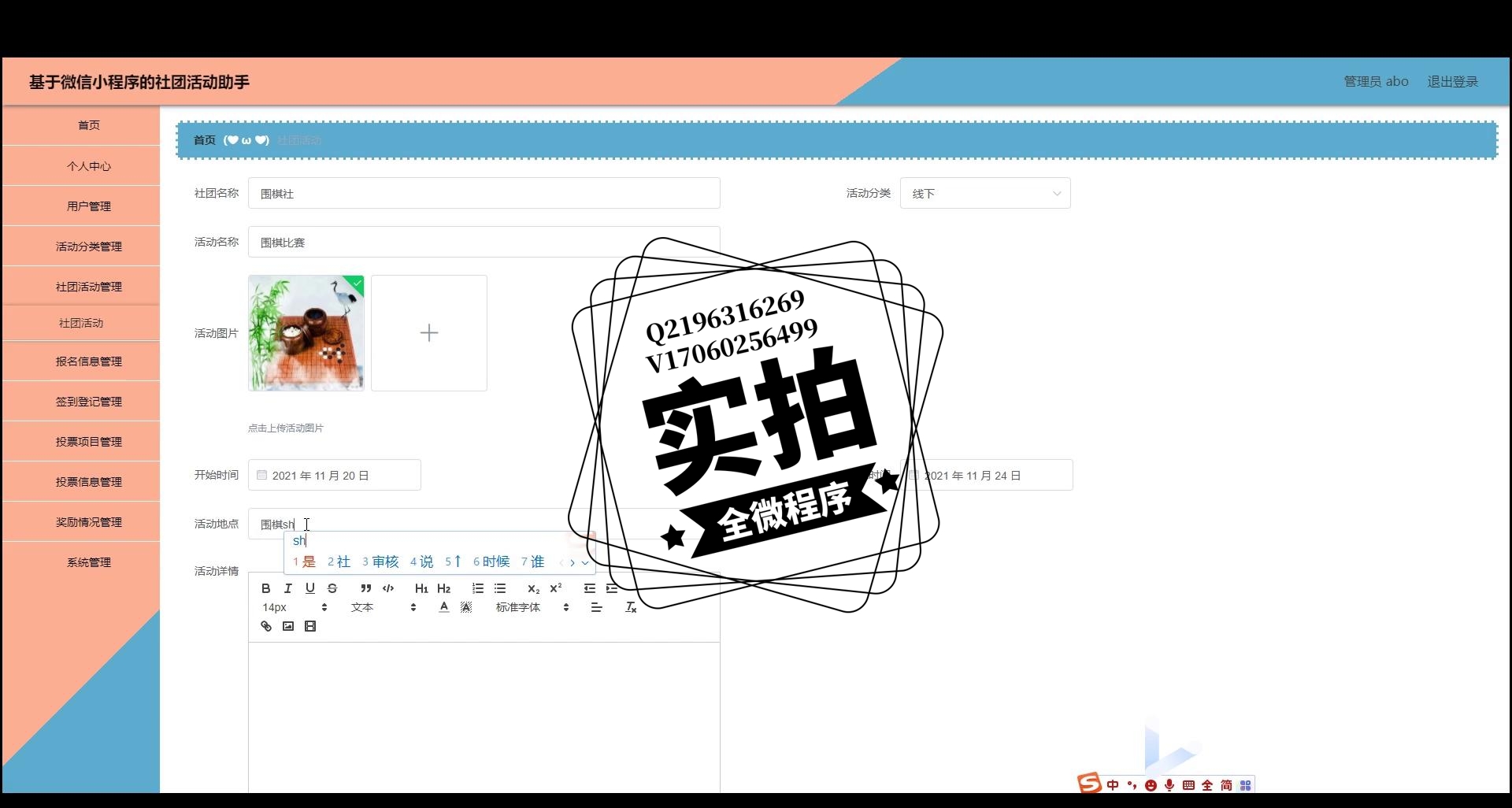Insert a blockquote in the editor
1512x808 pixels.
coord(366,588)
